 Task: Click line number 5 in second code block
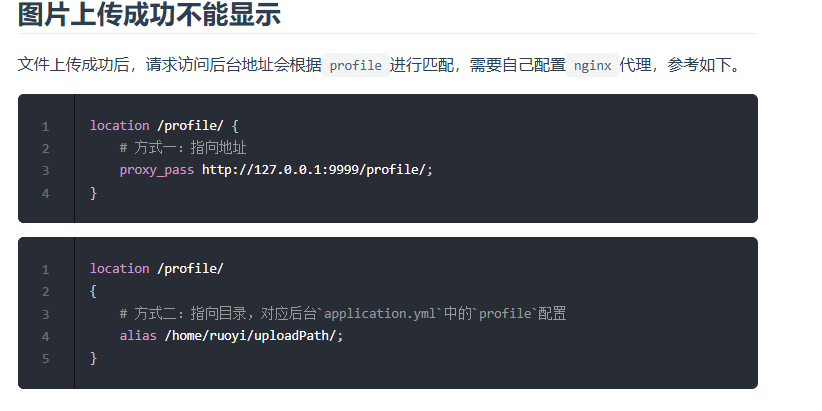coord(46,359)
